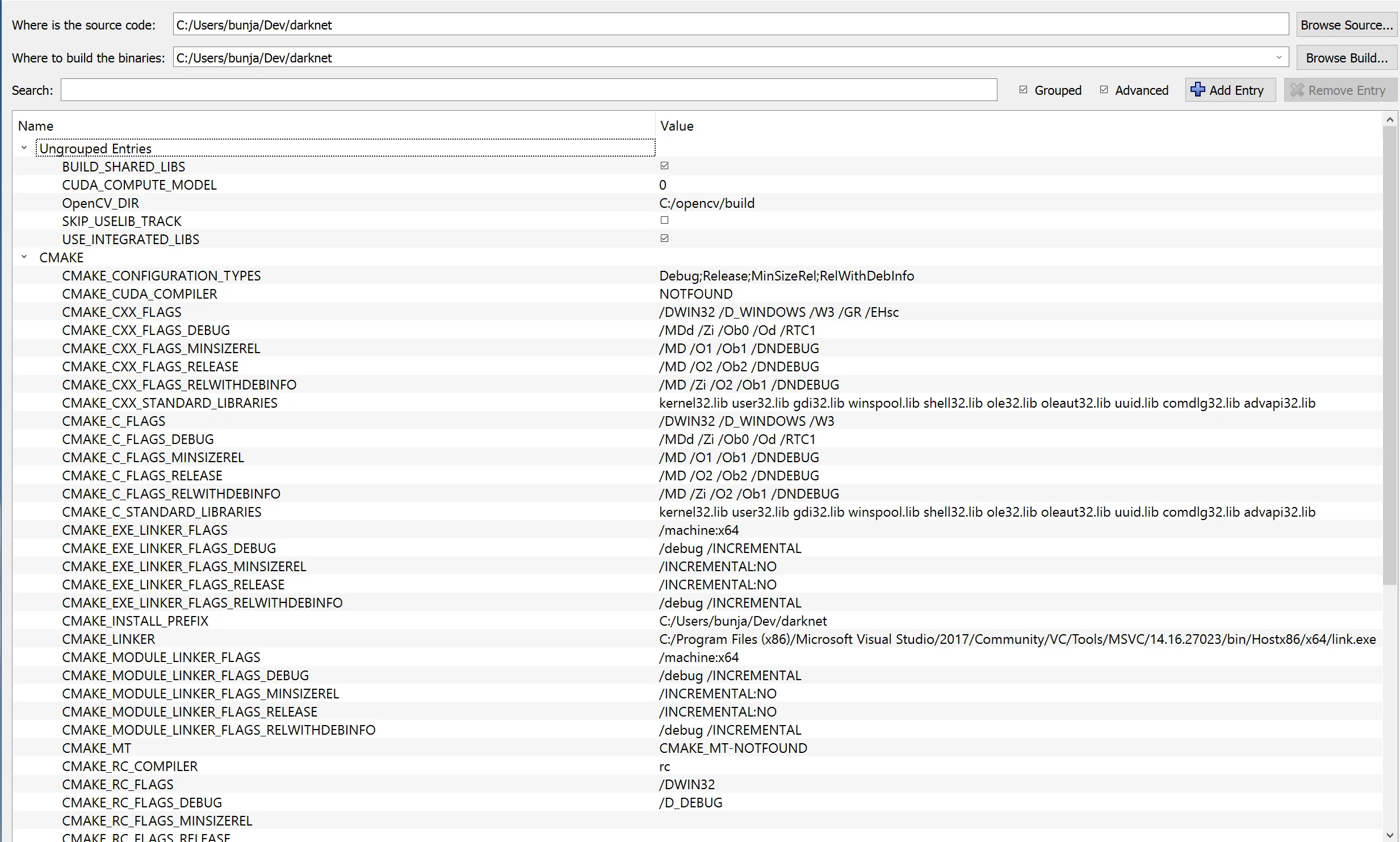This screenshot has height=842, width=1400.
Task: Click inside the Search field
Action: (528, 90)
